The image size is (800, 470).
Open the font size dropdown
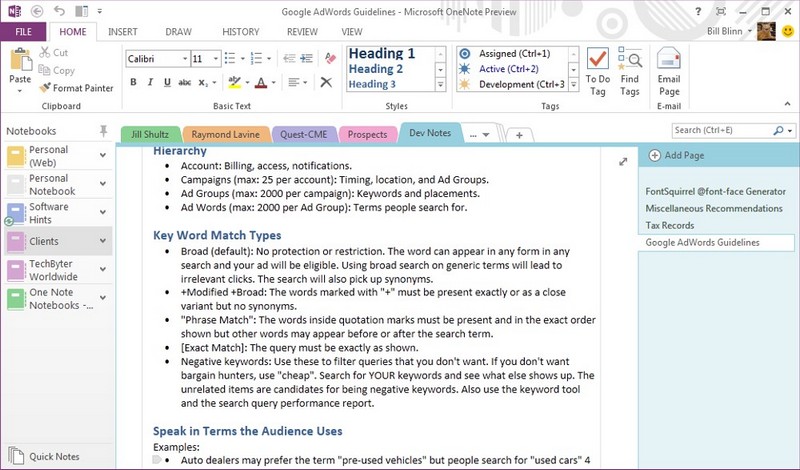[x=216, y=59]
